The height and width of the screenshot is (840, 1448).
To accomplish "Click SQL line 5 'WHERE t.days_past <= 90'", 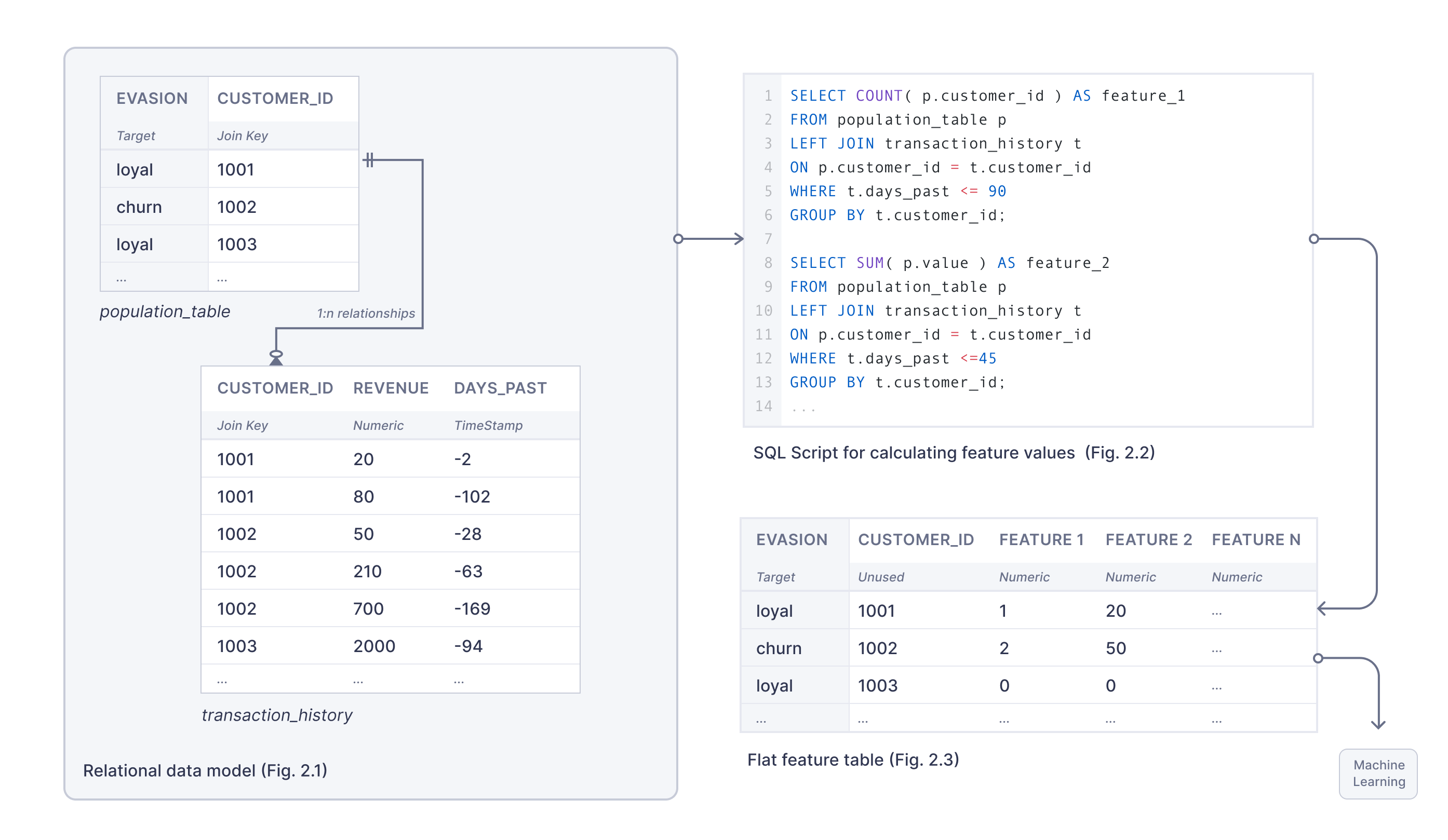I will click(897, 191).
